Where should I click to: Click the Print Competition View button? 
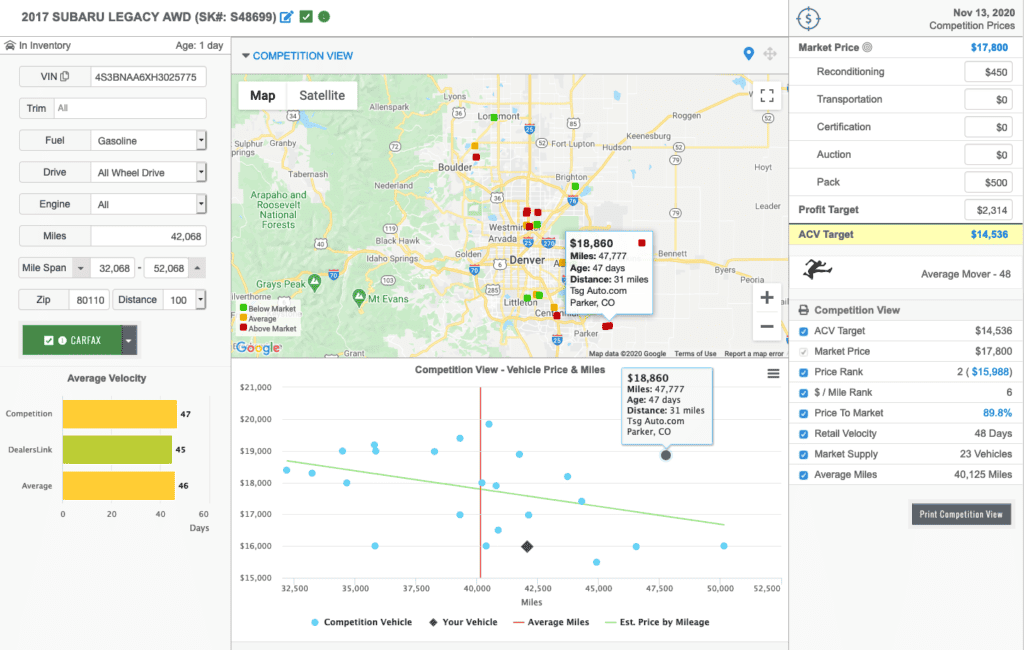961,514
